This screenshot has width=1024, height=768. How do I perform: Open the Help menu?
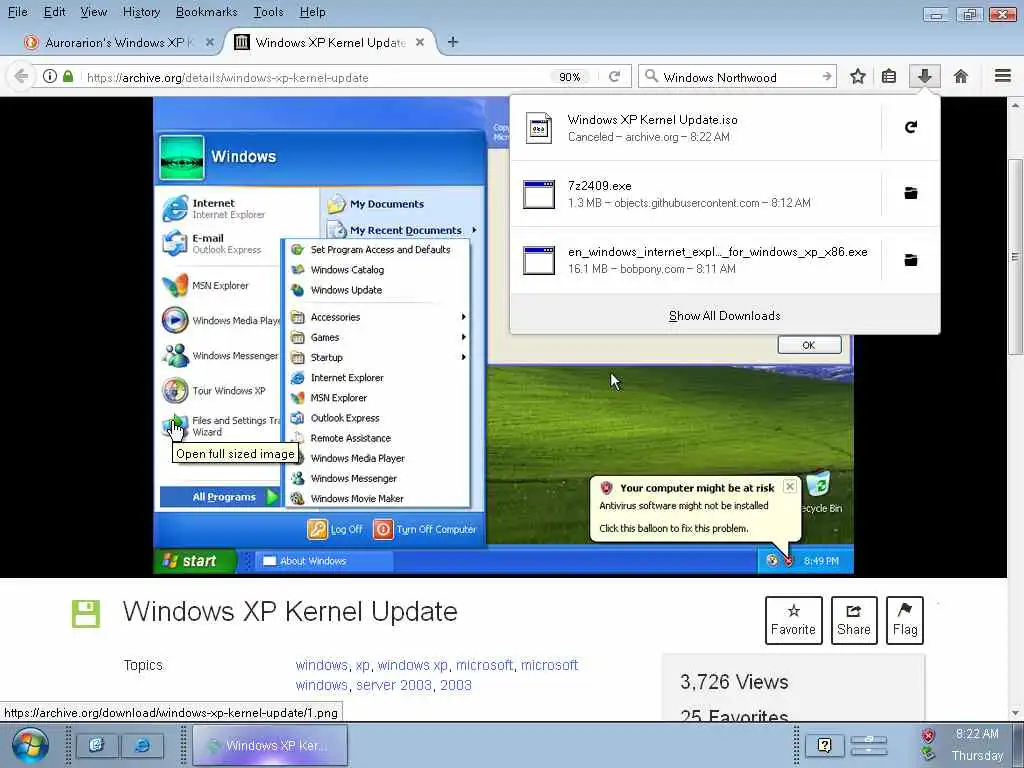312,12
